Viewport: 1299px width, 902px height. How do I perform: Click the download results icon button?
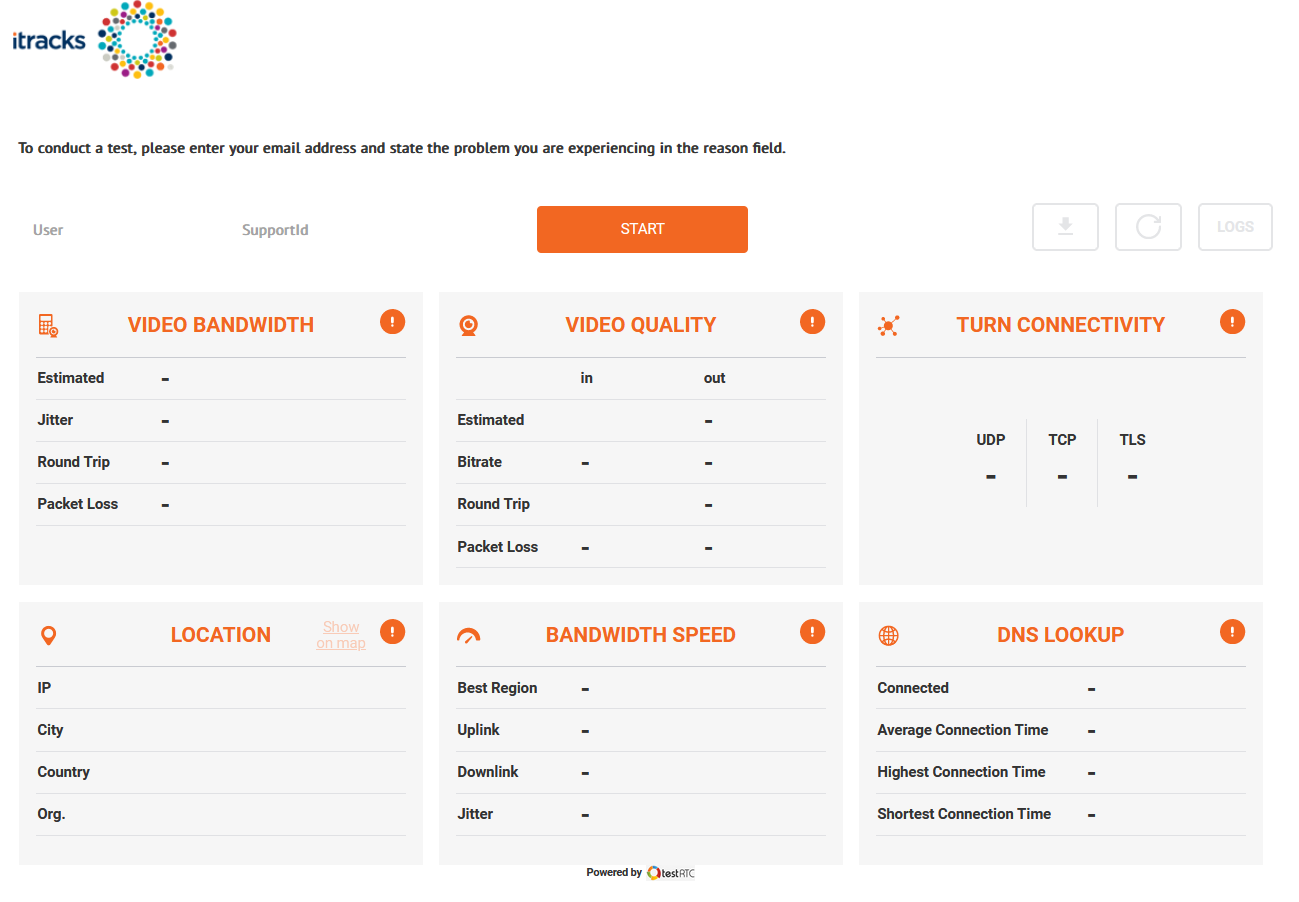1066,227
